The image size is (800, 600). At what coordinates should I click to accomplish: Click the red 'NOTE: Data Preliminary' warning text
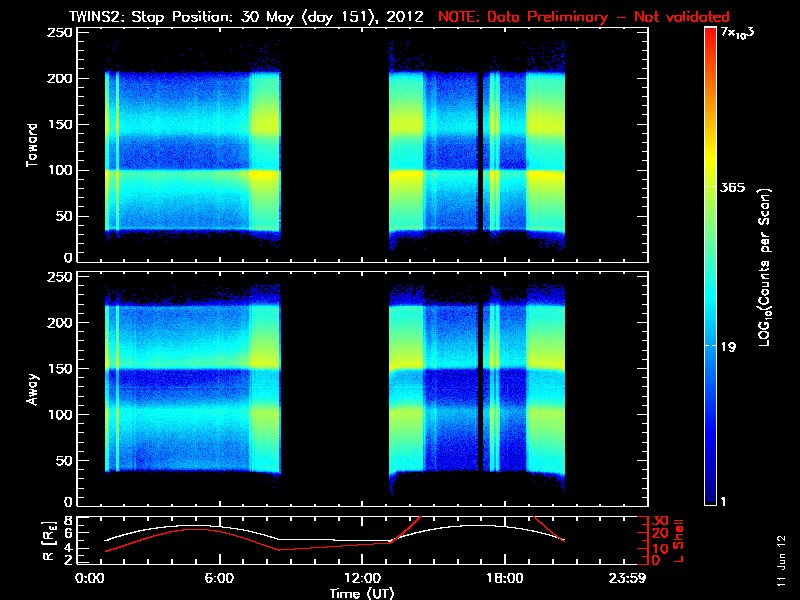[x=523, y=17]
